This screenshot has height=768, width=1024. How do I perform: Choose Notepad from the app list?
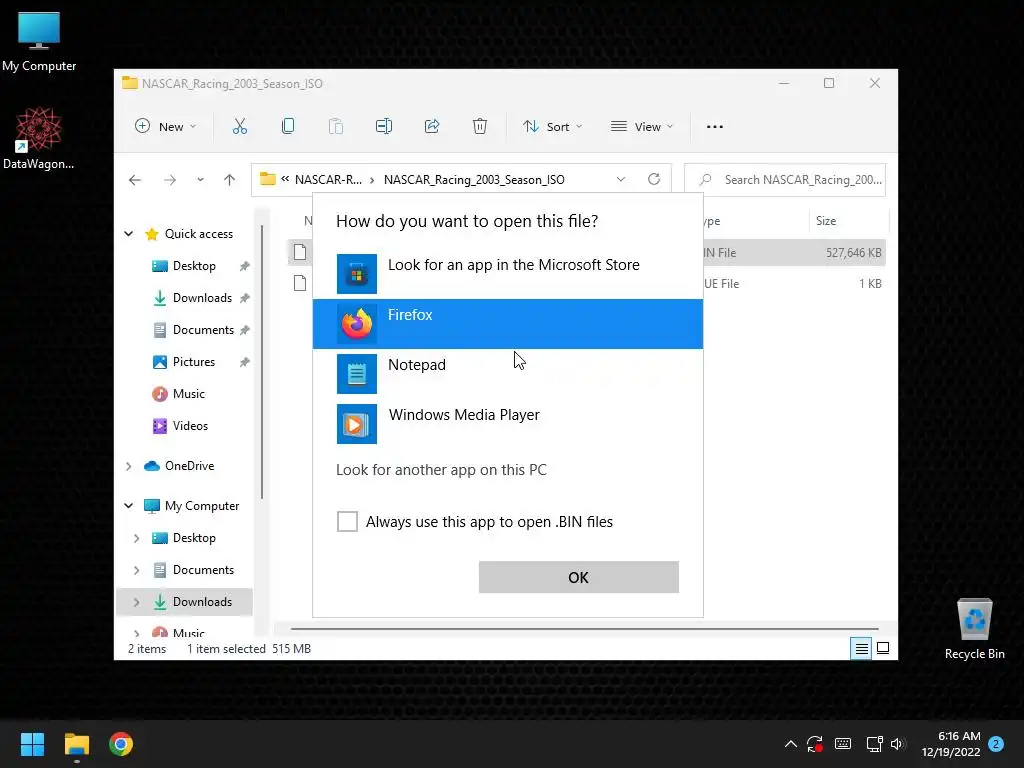(507, 374)
